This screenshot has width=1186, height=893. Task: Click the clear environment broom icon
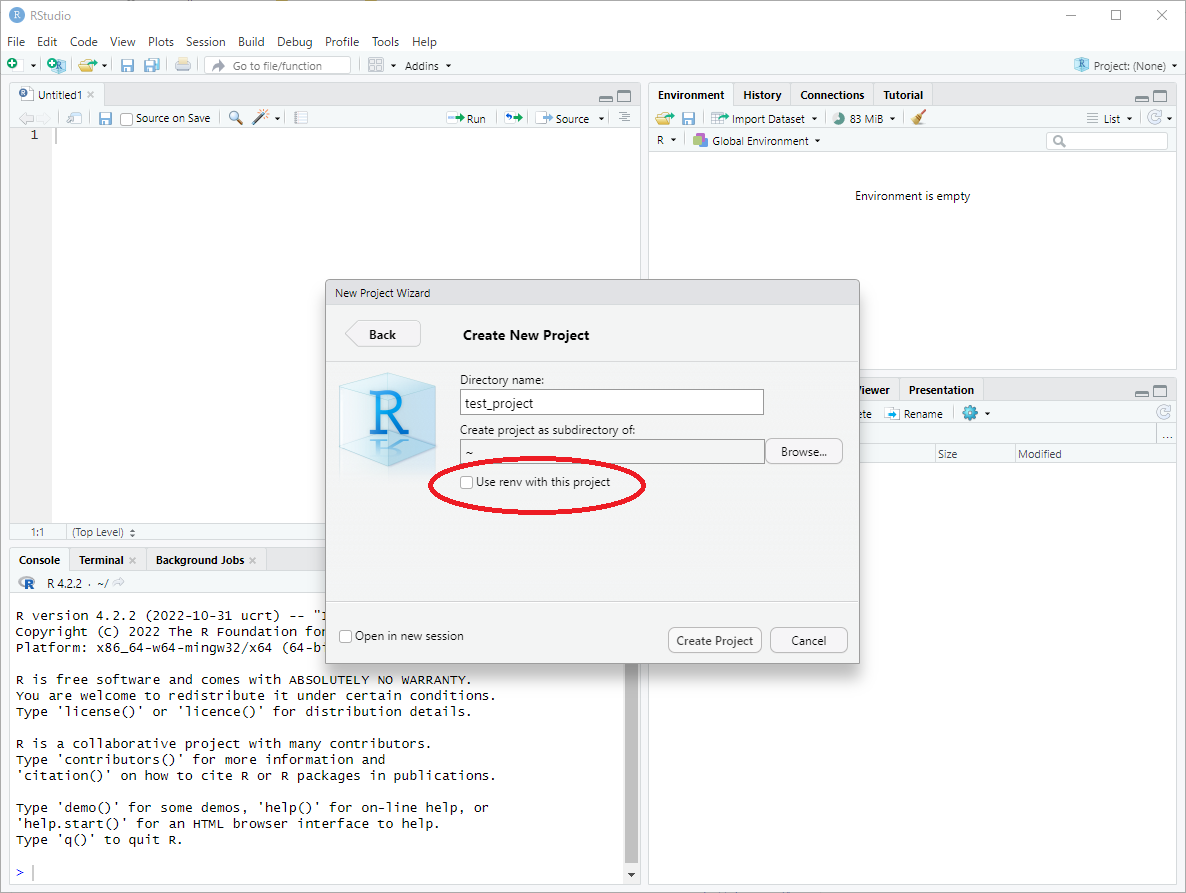coord(919,118)
